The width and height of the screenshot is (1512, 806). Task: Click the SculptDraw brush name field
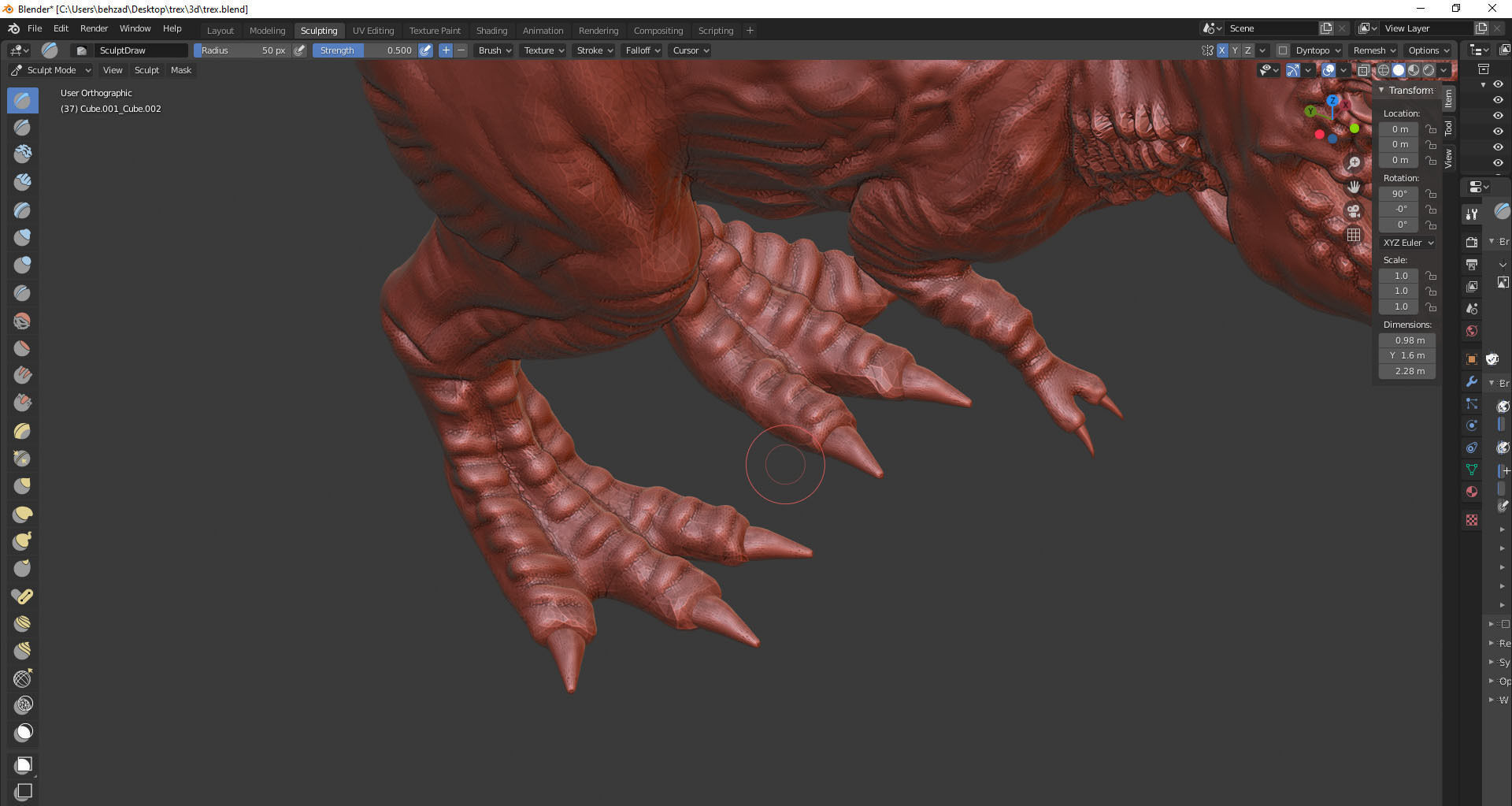[142, 50]
